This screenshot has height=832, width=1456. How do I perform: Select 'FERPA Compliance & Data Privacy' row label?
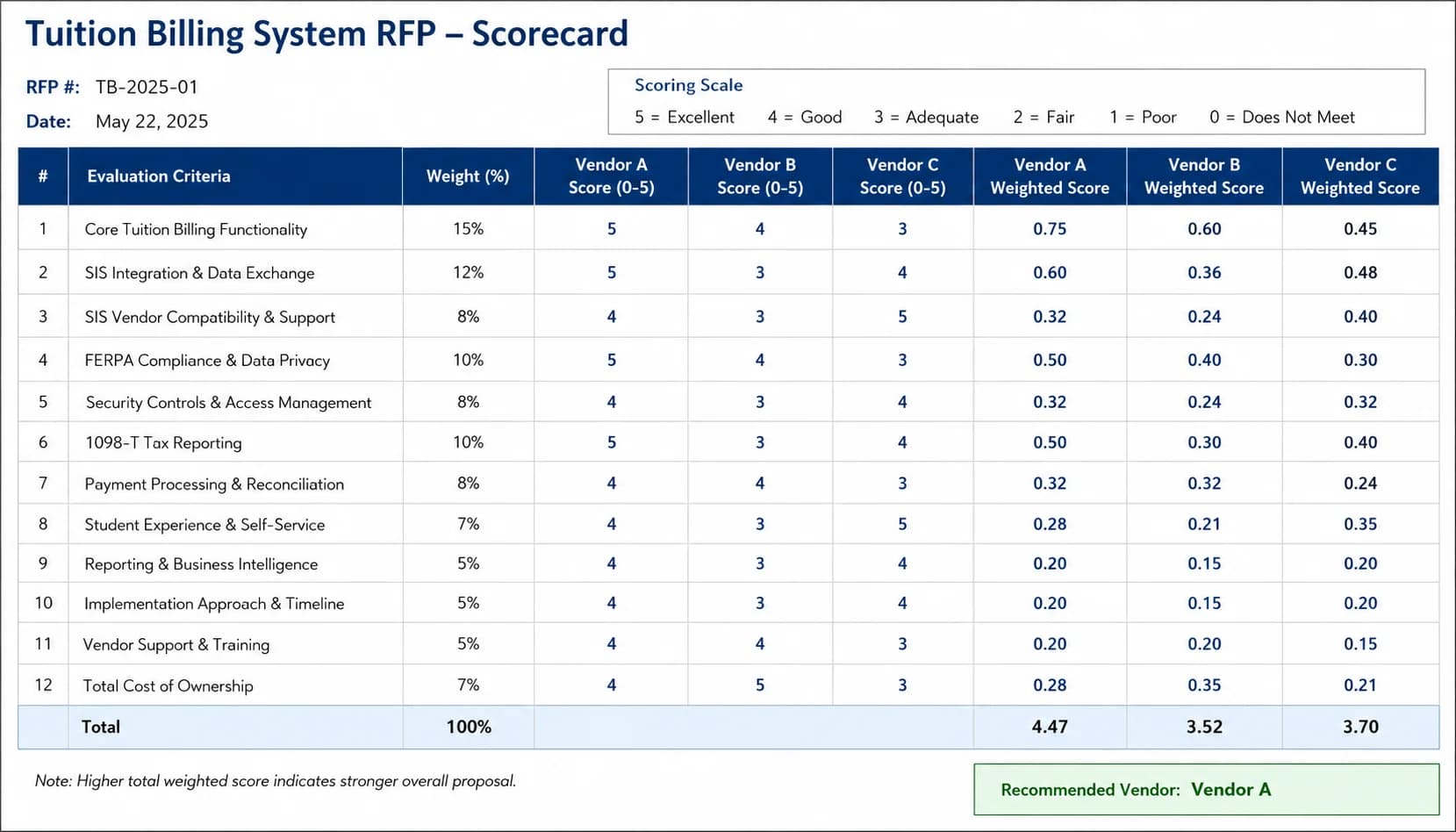tap(207, 360)
